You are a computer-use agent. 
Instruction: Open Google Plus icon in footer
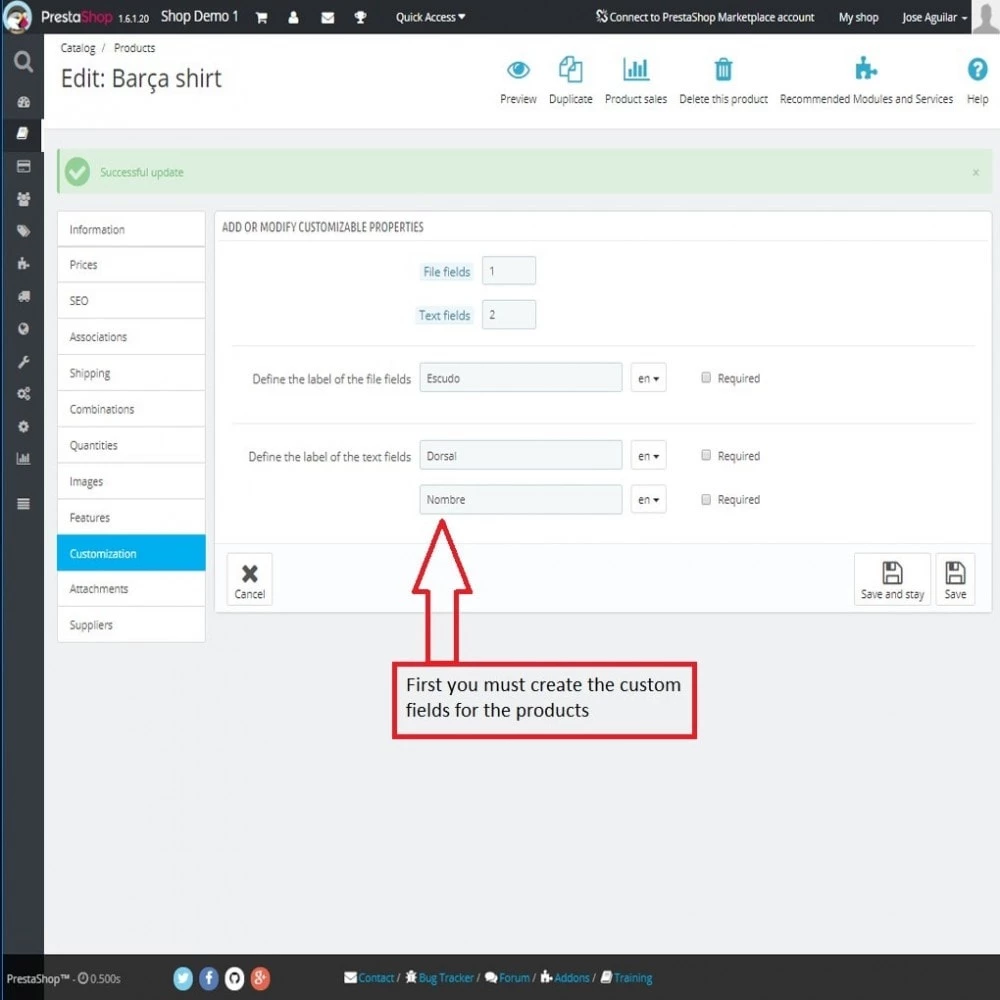tap(260, 978)
